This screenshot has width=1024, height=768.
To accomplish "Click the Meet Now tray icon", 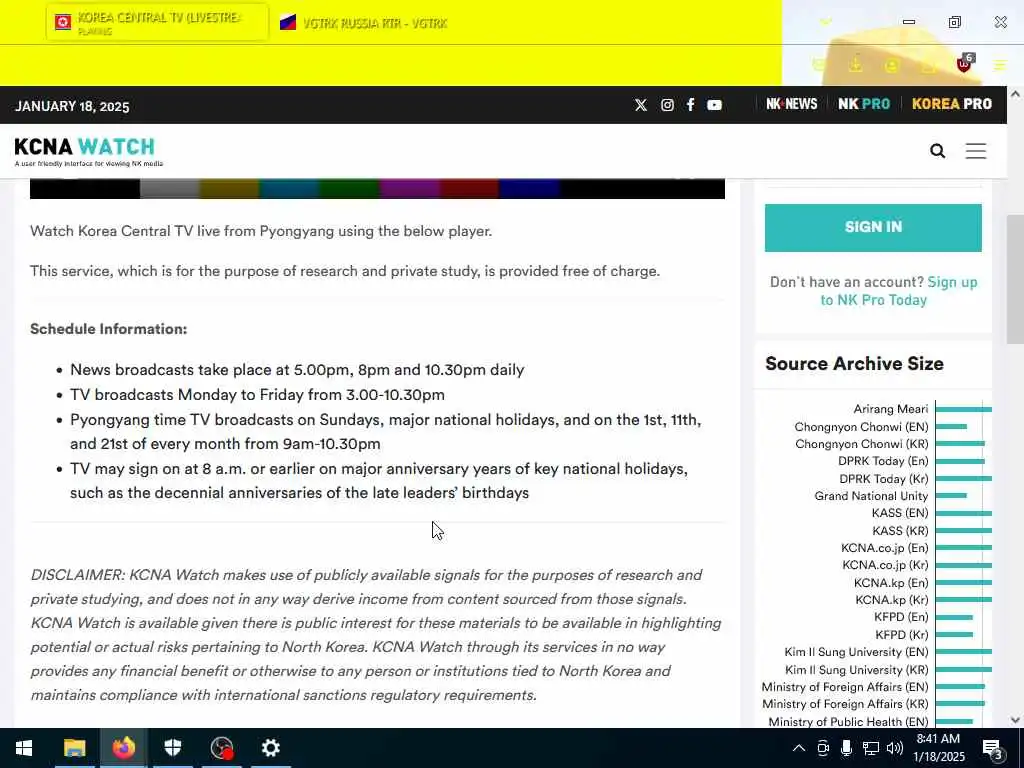I will [823, 748].
